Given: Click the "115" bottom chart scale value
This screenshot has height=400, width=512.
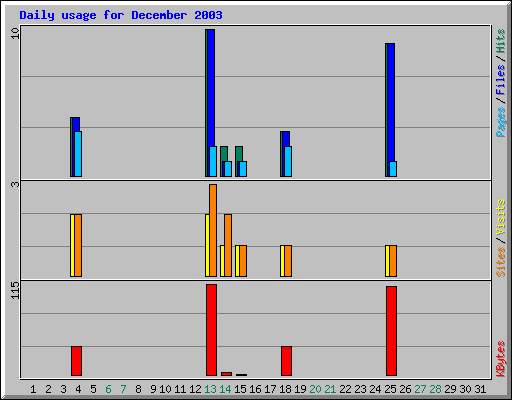Looking at the screenshot, I should (x=15, y=290).
